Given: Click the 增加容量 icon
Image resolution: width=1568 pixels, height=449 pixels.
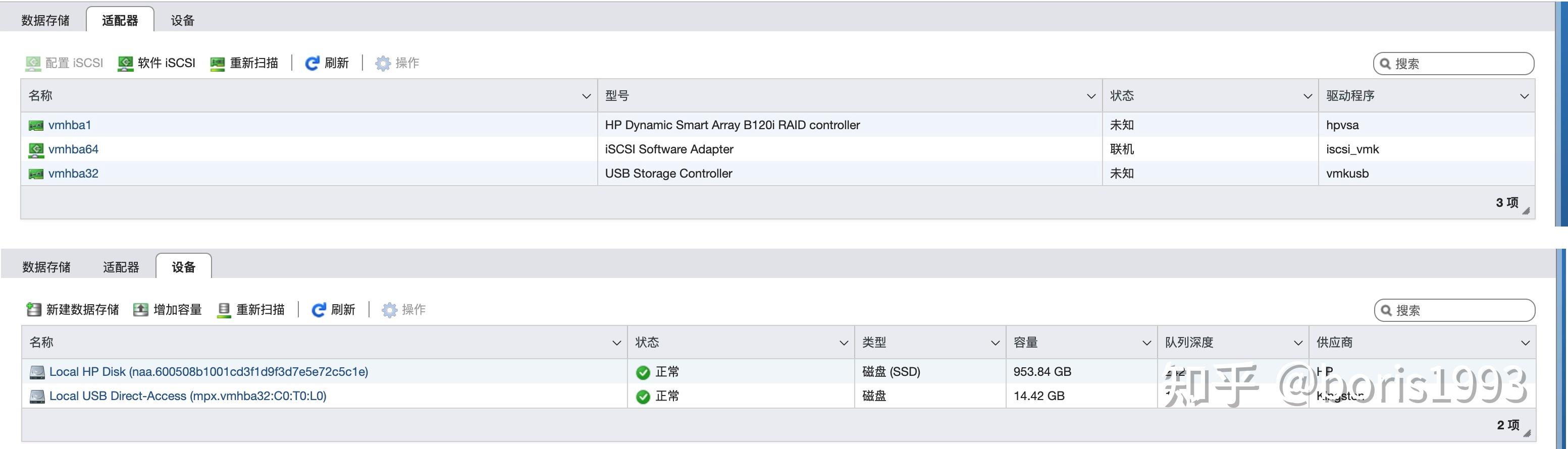Looking at the screenshot, I should tap(141, 310).
